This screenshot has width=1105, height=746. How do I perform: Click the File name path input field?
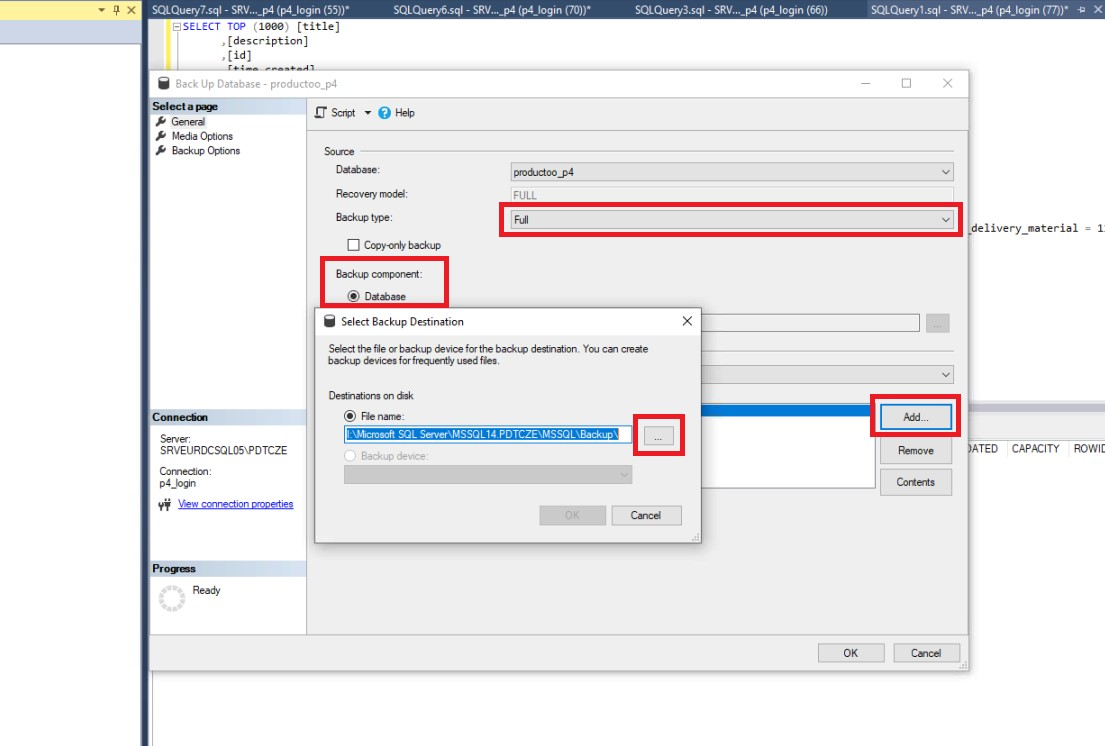pos(488,435)
